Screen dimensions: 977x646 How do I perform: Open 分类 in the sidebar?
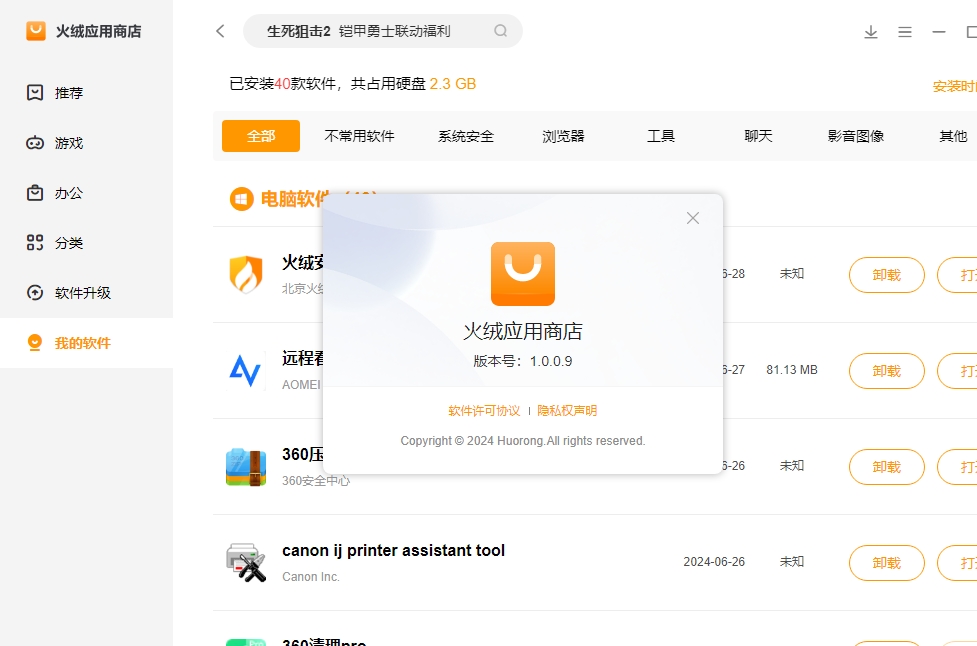87,243
